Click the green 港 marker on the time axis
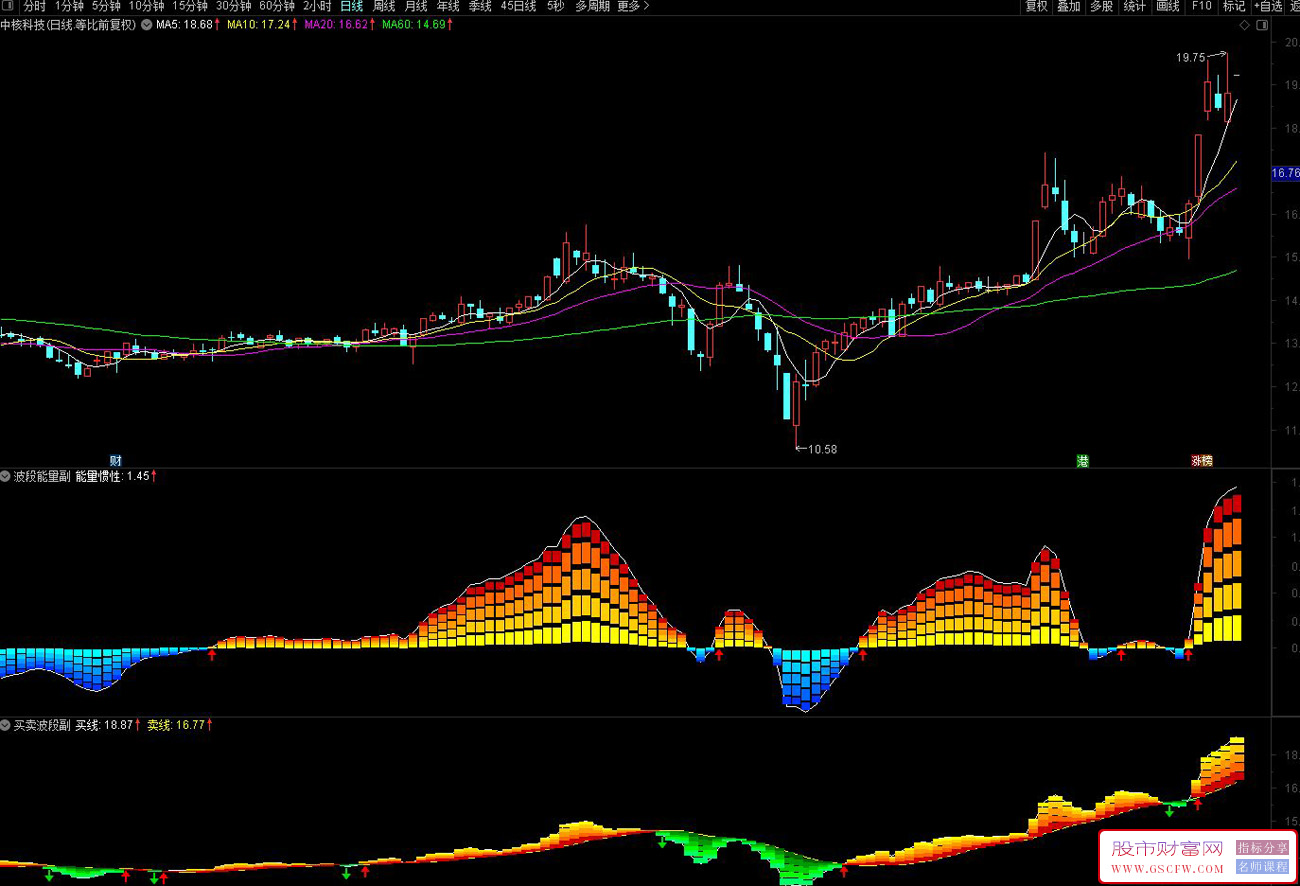This screenshot has height=886, width=1300. pyautogui.click(x=1082, y=461)
